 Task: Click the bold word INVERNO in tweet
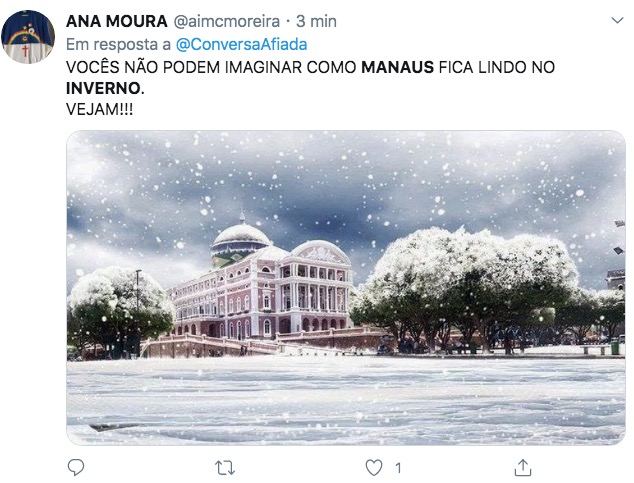[x=105, y=89]
